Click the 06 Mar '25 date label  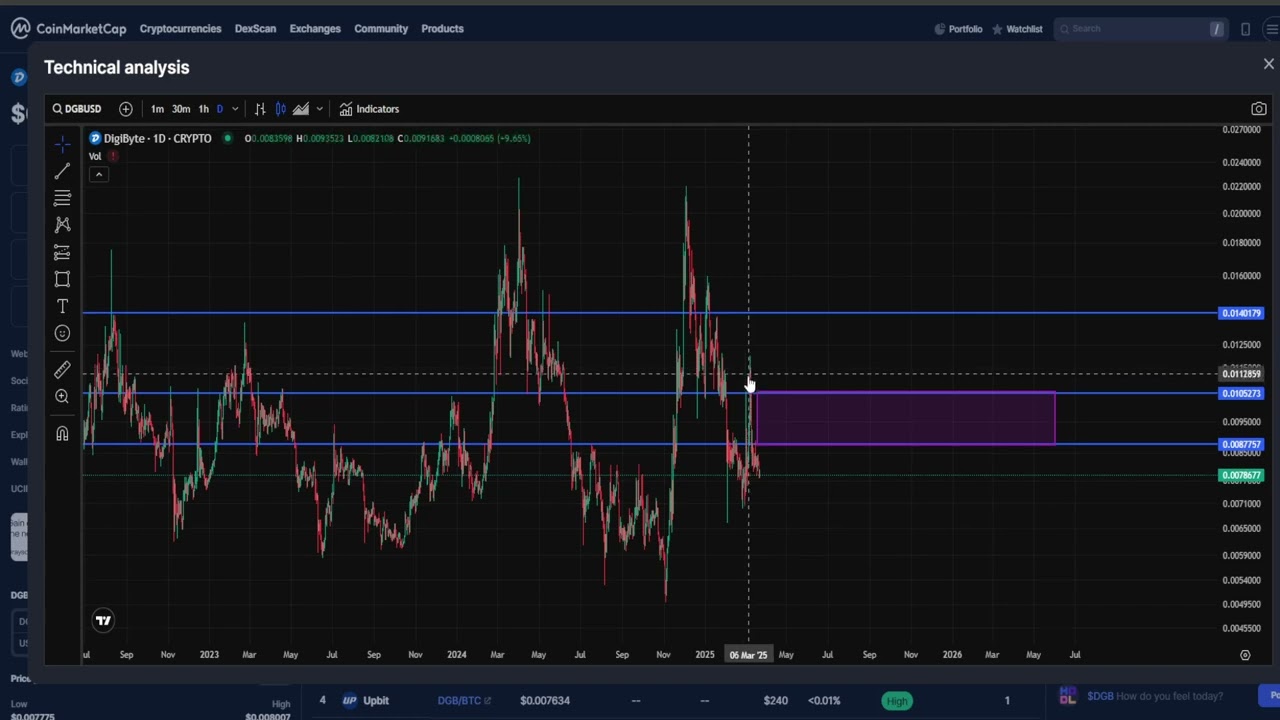(x=748, y=655)
